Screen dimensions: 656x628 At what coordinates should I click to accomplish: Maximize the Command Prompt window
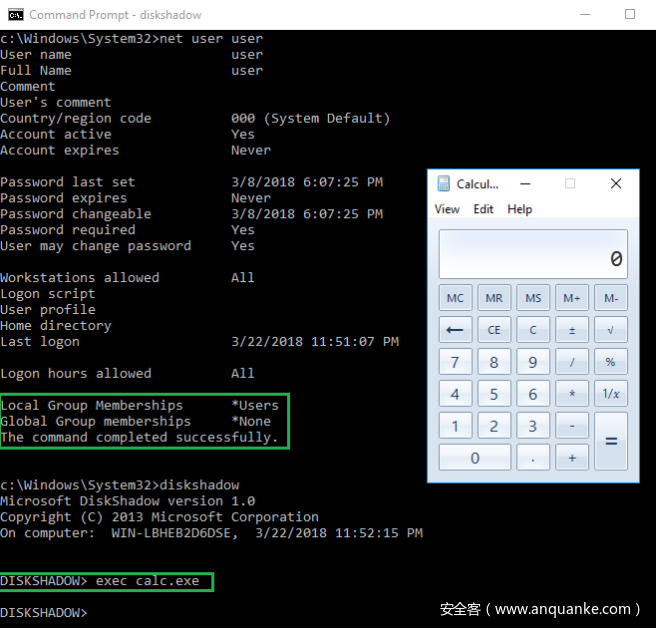click(x=630, y=15)
